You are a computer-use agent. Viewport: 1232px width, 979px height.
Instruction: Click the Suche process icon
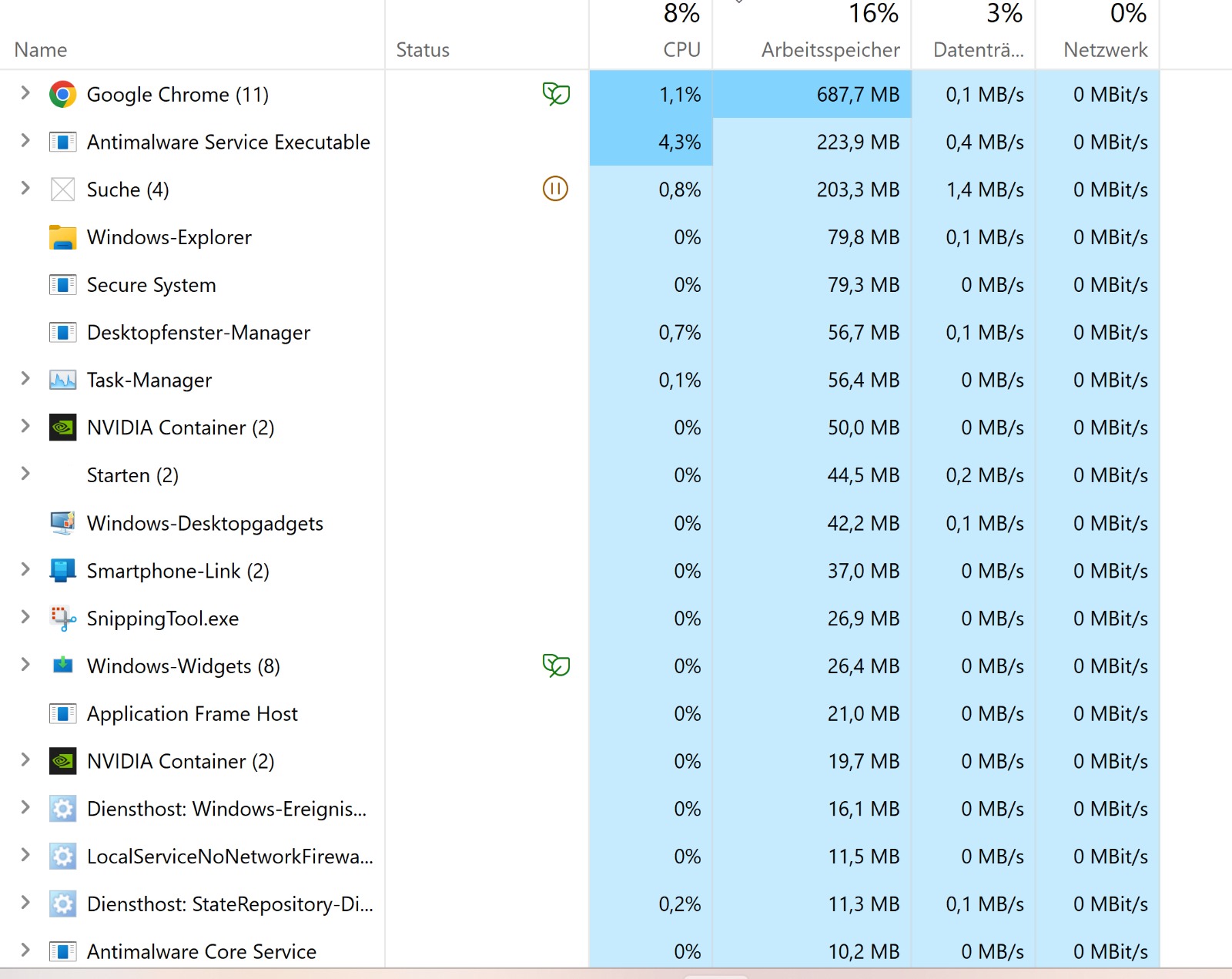pyautogui.click(x=62, y=189)
